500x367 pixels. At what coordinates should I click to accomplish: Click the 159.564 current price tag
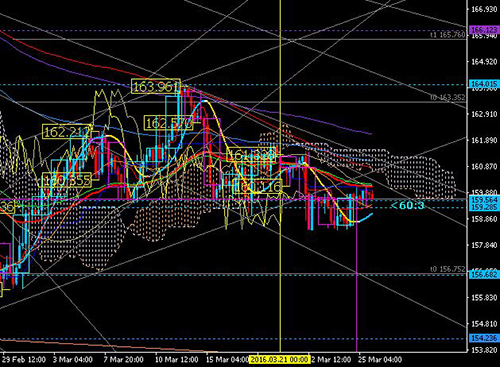484,200
